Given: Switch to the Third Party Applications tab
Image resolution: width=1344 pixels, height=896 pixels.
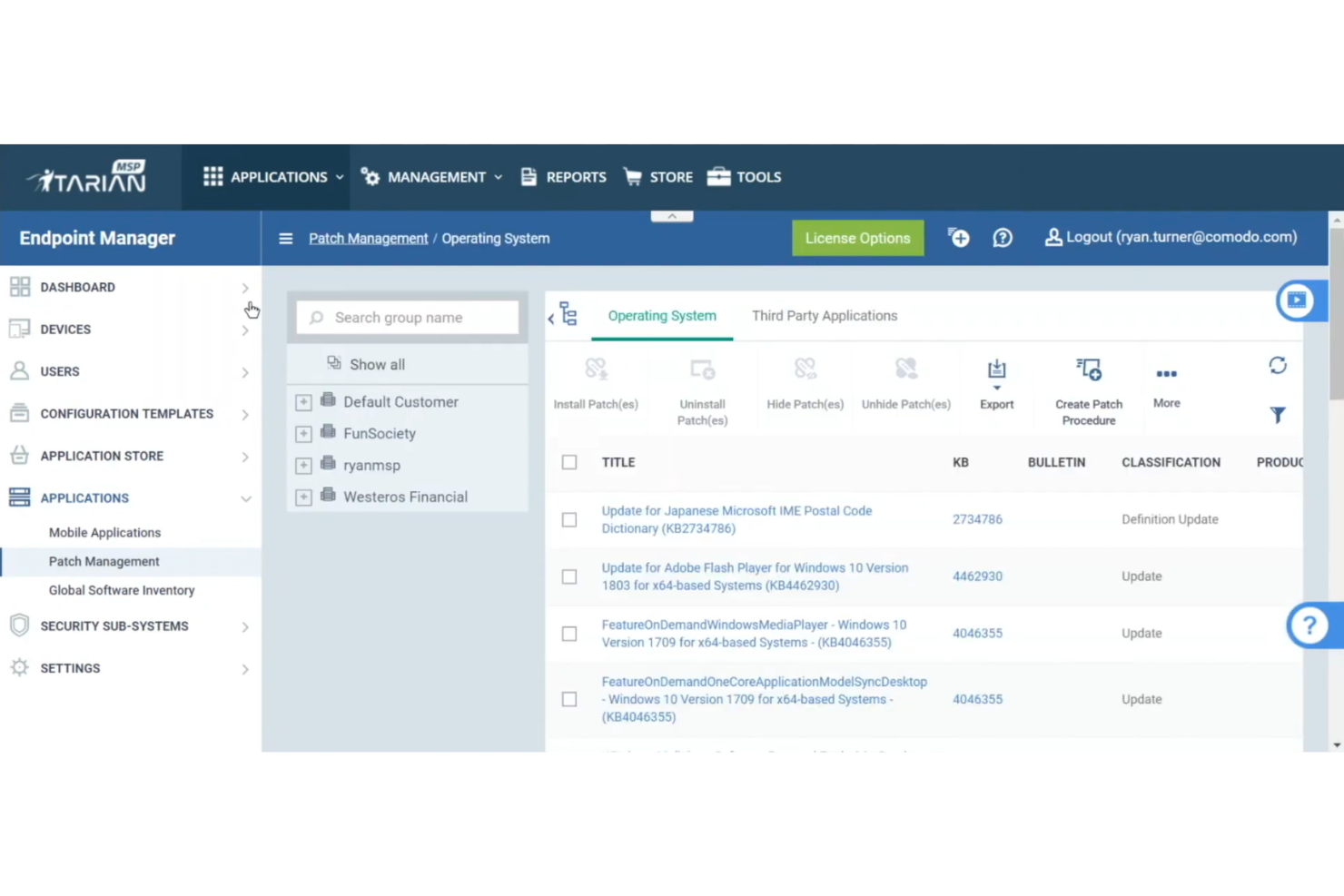Looking at the screenshot, I should (x=824, y=316).
